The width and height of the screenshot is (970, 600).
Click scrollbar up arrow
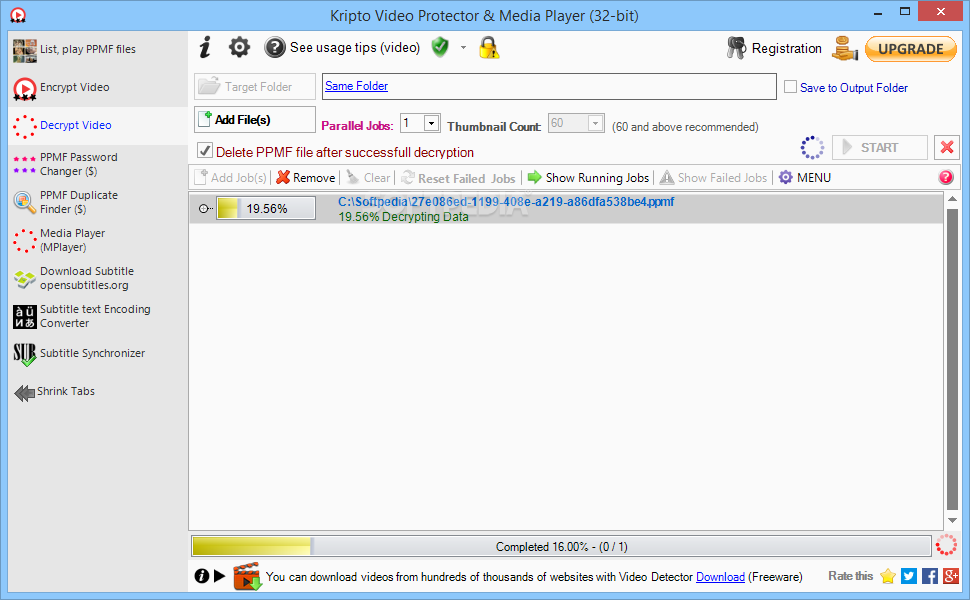click(x=952, y=199)
